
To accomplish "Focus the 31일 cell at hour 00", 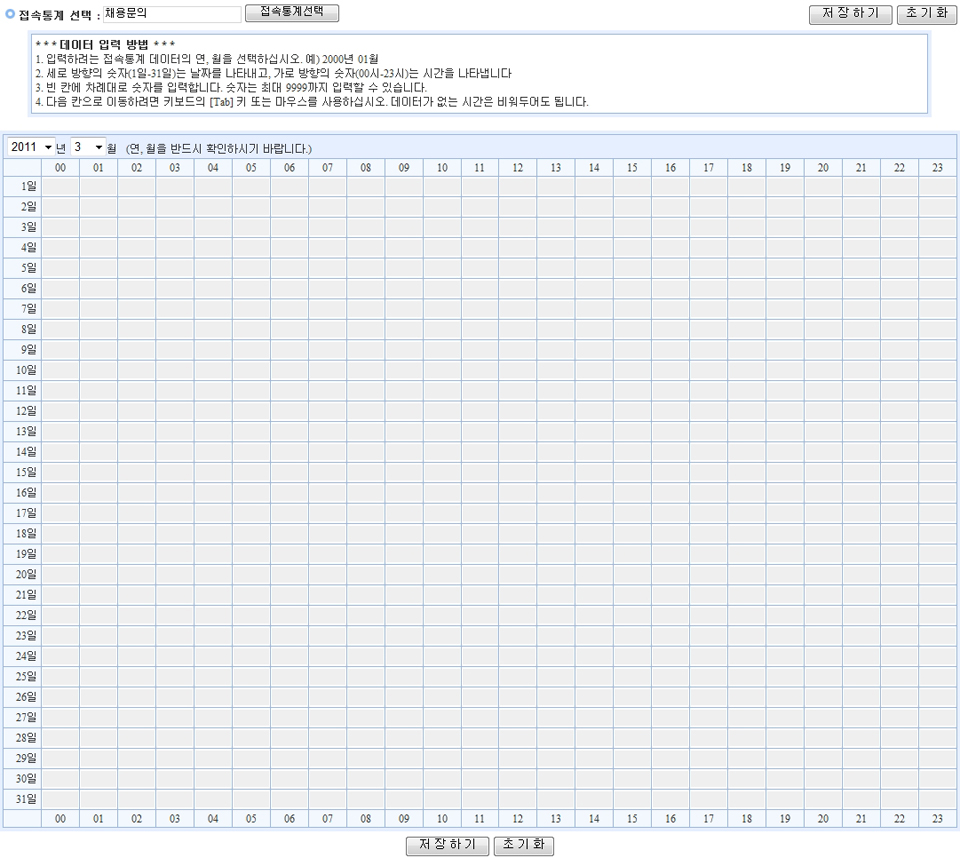I will 61,799.
